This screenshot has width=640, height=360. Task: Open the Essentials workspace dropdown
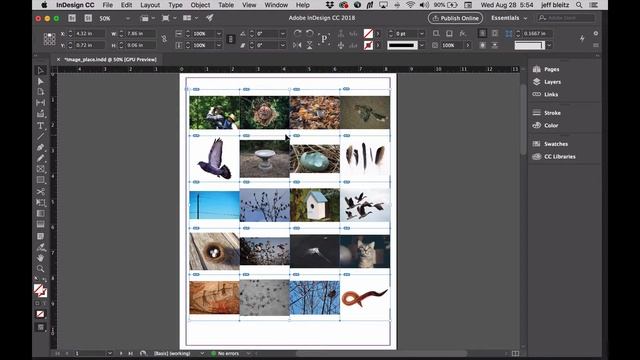tap(509, 18)
